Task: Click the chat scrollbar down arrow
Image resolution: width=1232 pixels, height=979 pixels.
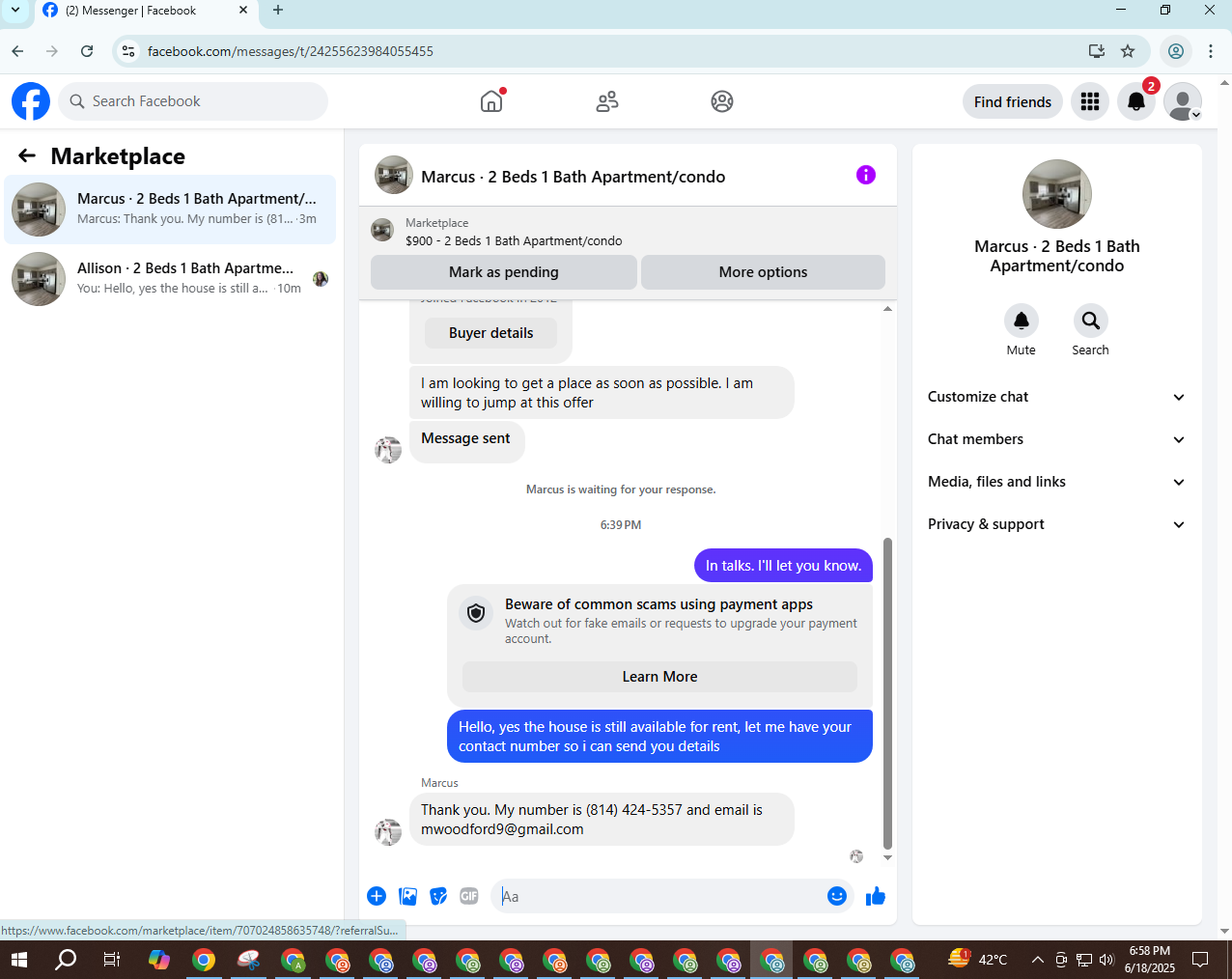Action: pyautogui.click(x=887, y=857)
